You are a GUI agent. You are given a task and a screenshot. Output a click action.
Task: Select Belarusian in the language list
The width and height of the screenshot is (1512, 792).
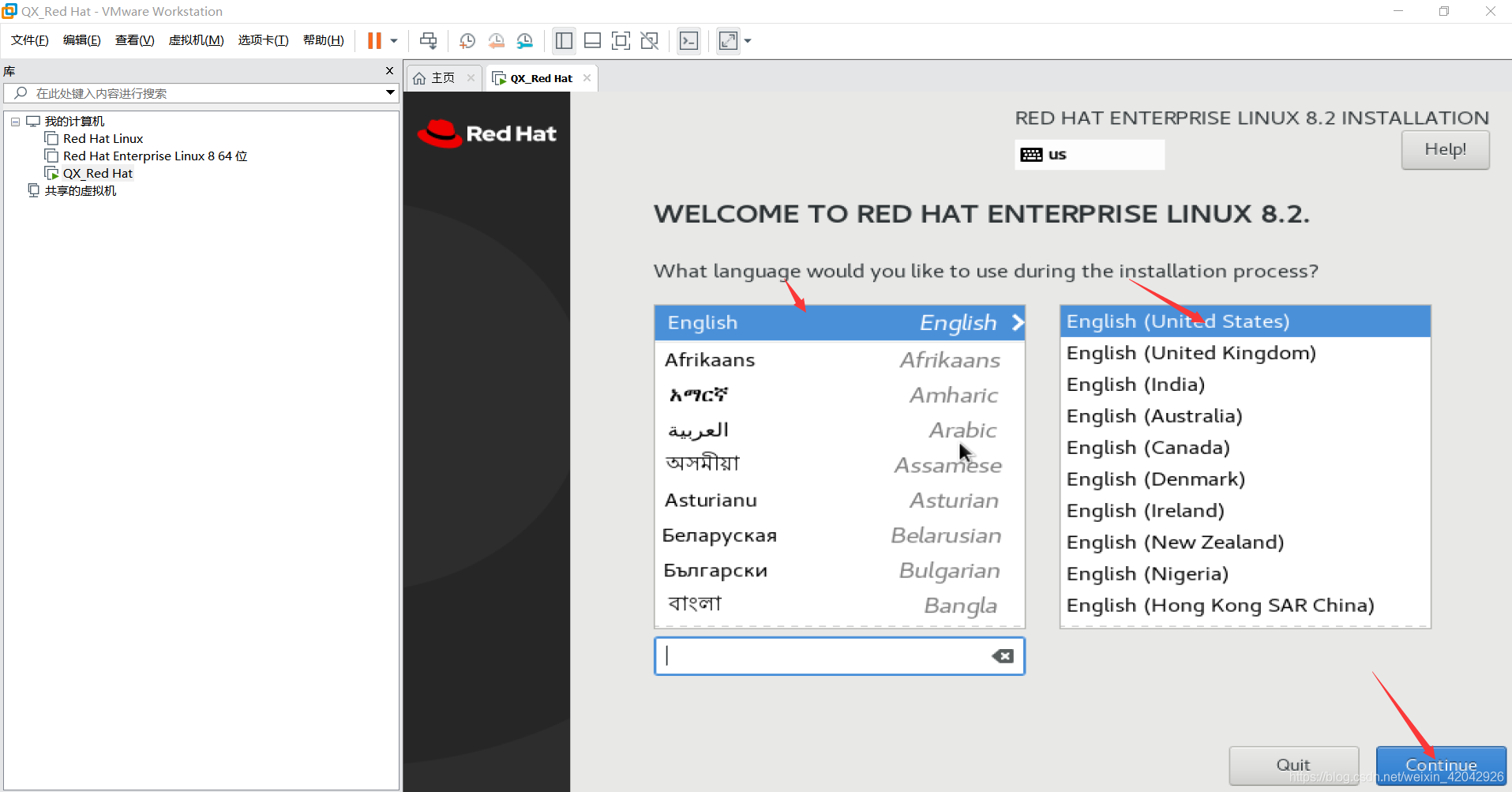point(839,535)
